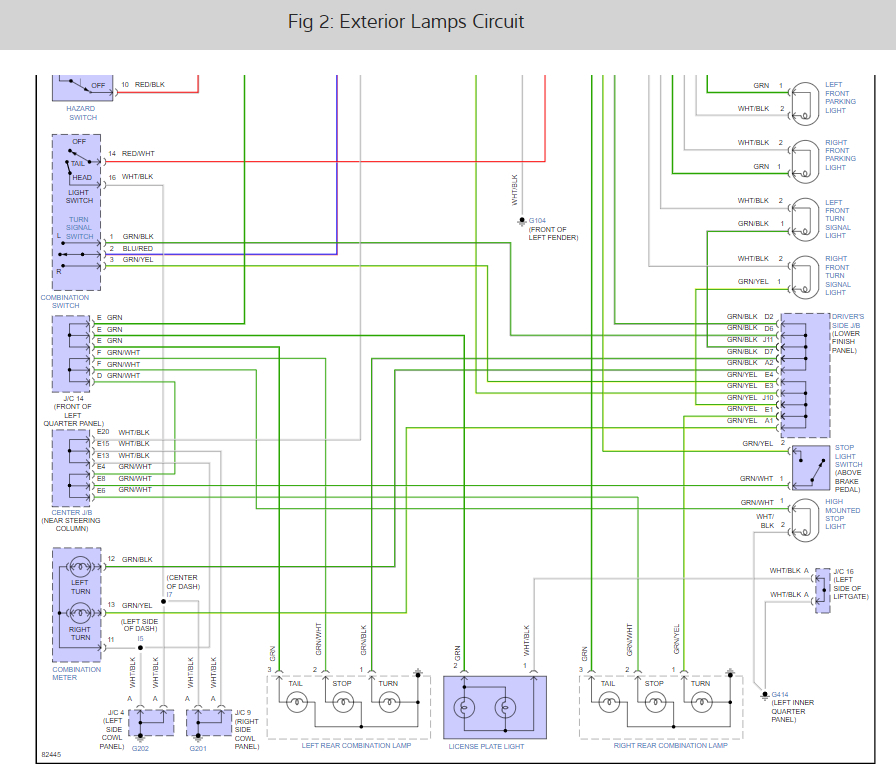This screenshot has height=776, width=896.
Task: Click the STOP bulb in left rear combination lamp
Action: click(x=343, y=702)
